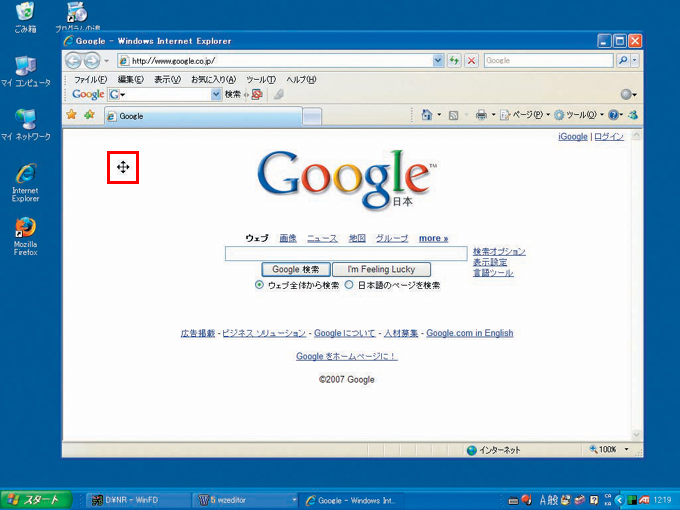Click the internet zone globe in status bar
The image size is (680, 510).
[472, 450]
